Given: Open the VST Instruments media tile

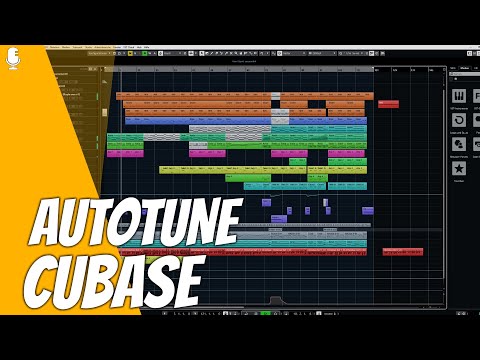Looking at the screenshot, I should (x=459, y=96).
